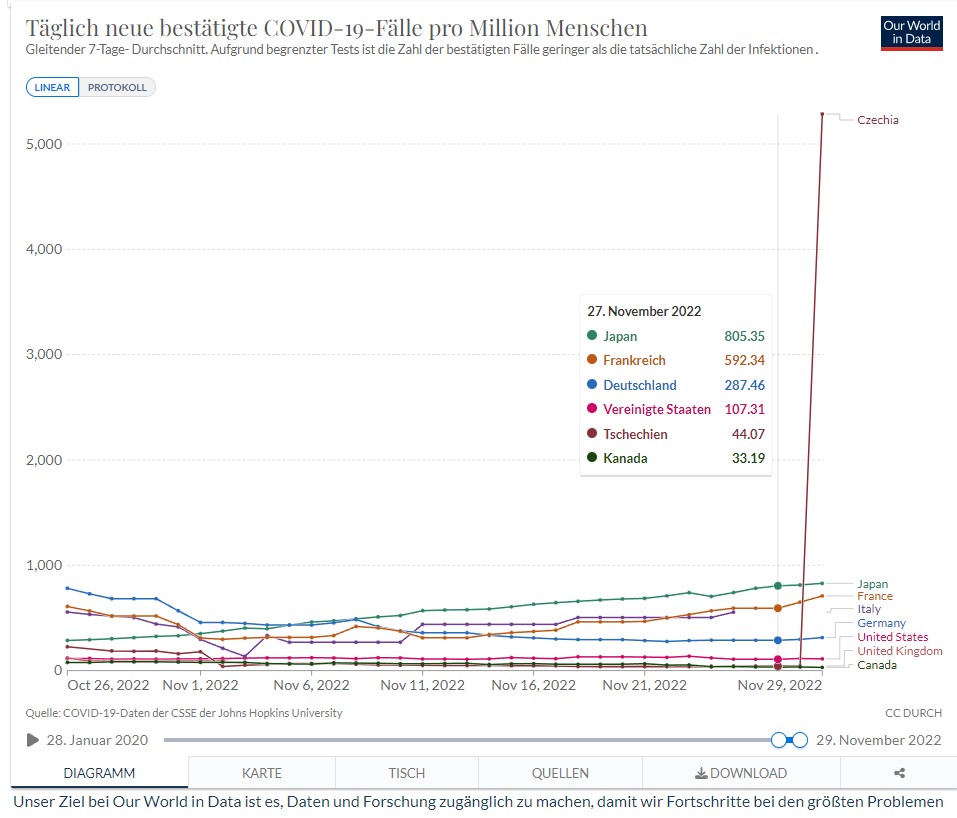Click the United Kingdom line label
This screenshot has height=818, width=957.
[900, 651]
